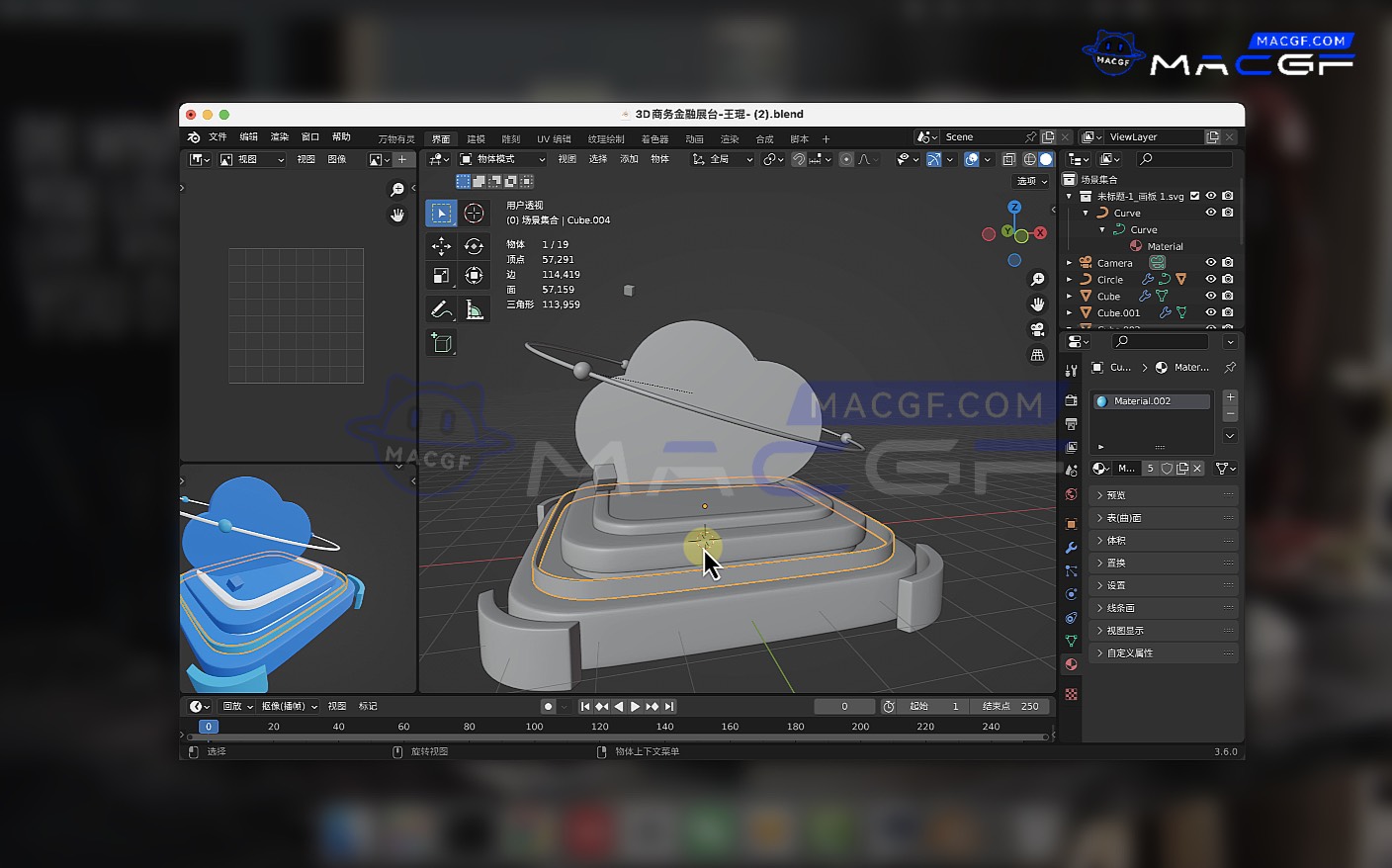The height and width of the screenshot is (868, 1392).
Task: Uncheck the 未标题-1_画板 1.svg collection checkbox
Action: click(1194, 196)
